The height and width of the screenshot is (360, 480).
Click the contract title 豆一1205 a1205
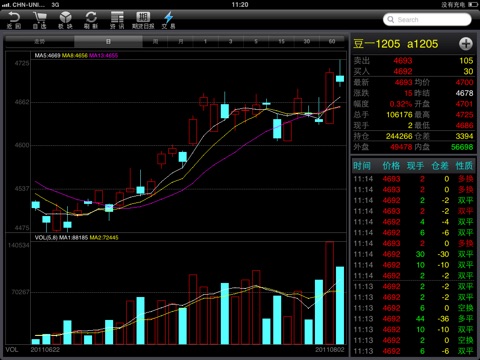[396, 44]
